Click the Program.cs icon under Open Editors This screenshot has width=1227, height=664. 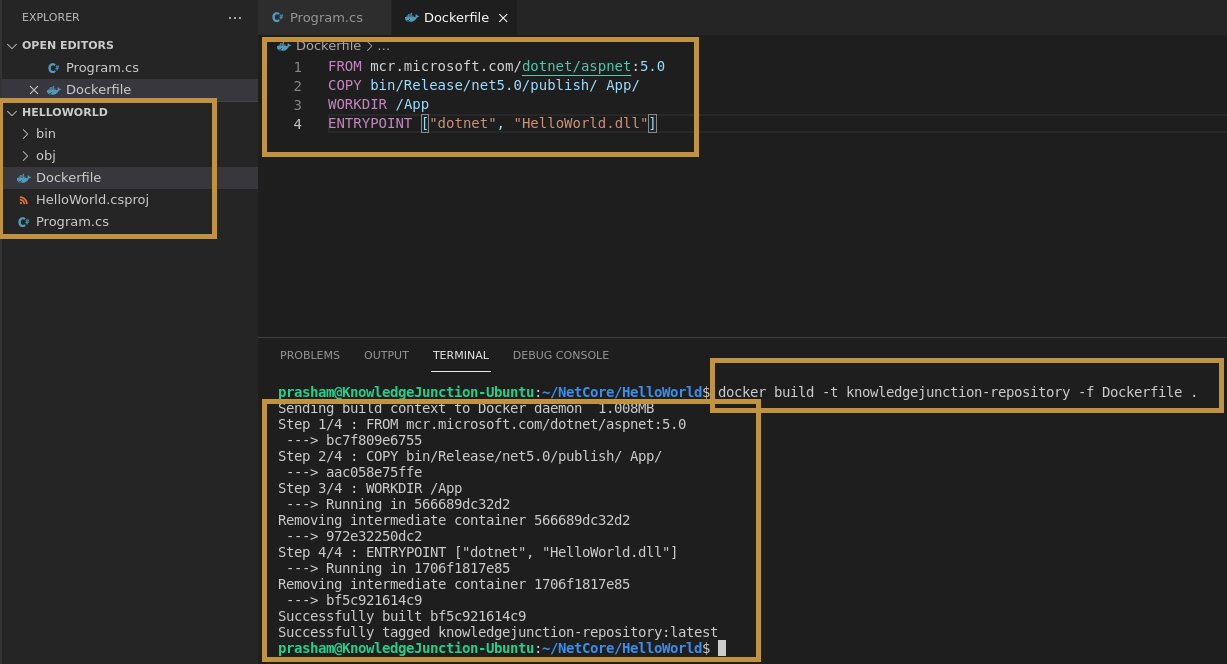(55, 67)
